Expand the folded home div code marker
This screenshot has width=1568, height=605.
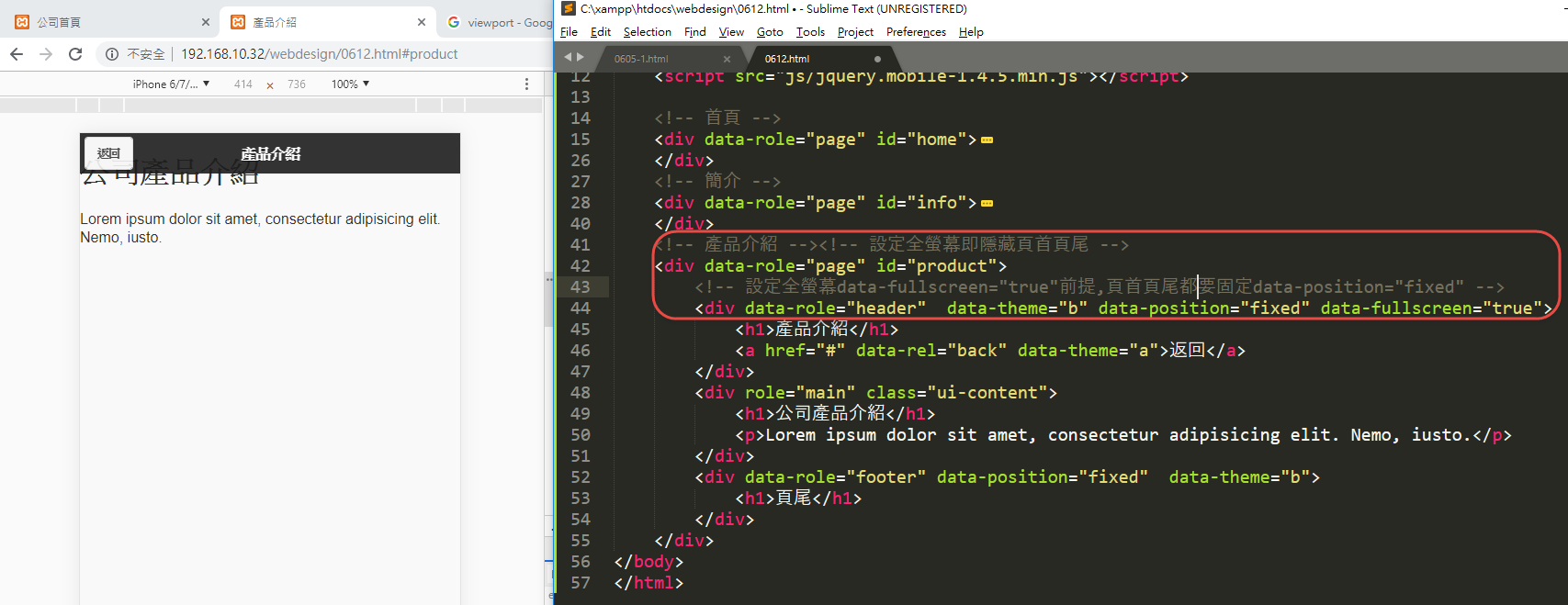coord(987,140)
